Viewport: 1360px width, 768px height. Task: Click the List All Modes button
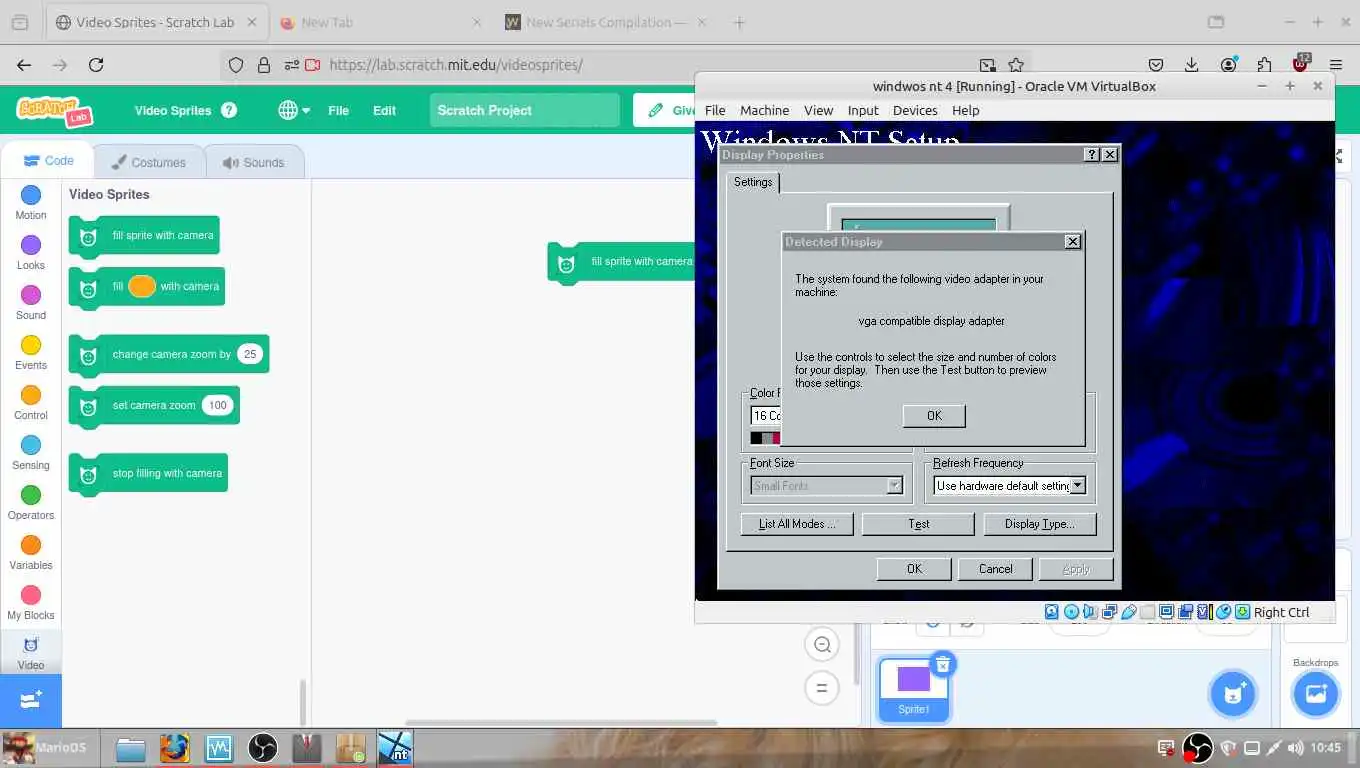point(796,524)
